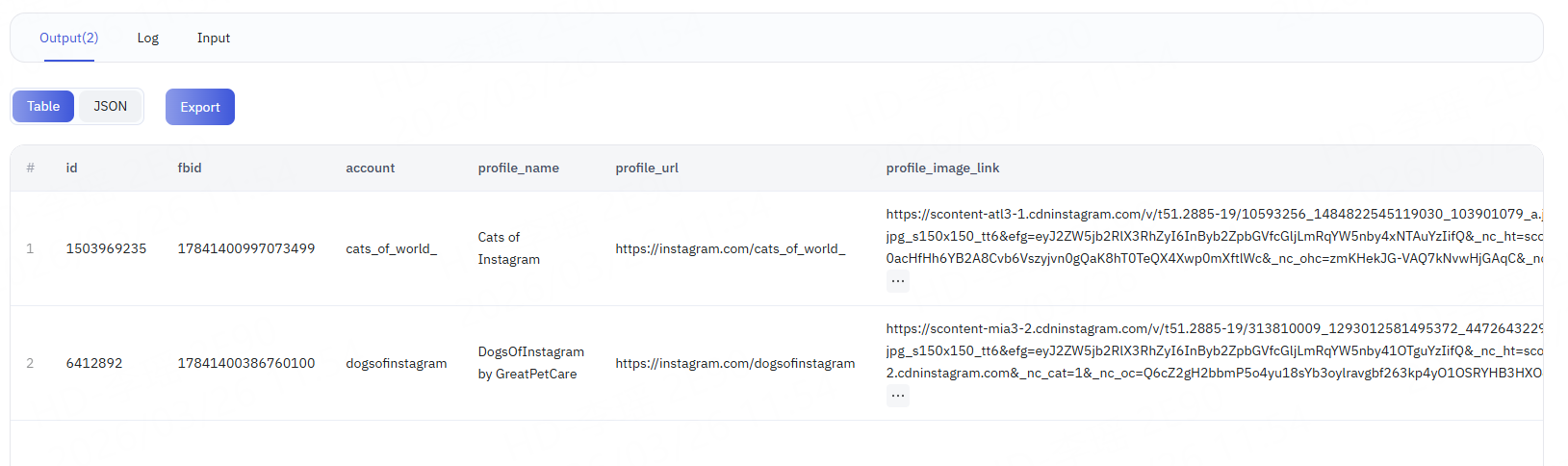Screen dimensions: 1568x466
Task: Click the DogsOfInstagram by GreatPetCare cell
Action: tap(530, 363)
